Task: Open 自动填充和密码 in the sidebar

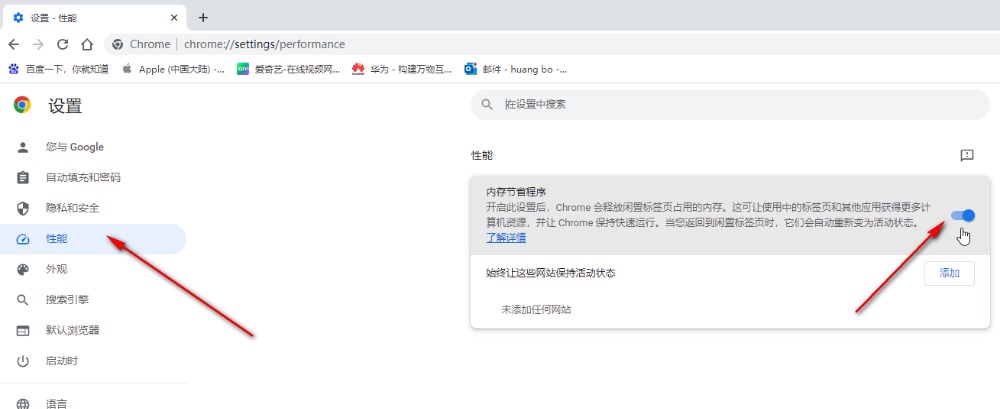Action: coord(82,178)
